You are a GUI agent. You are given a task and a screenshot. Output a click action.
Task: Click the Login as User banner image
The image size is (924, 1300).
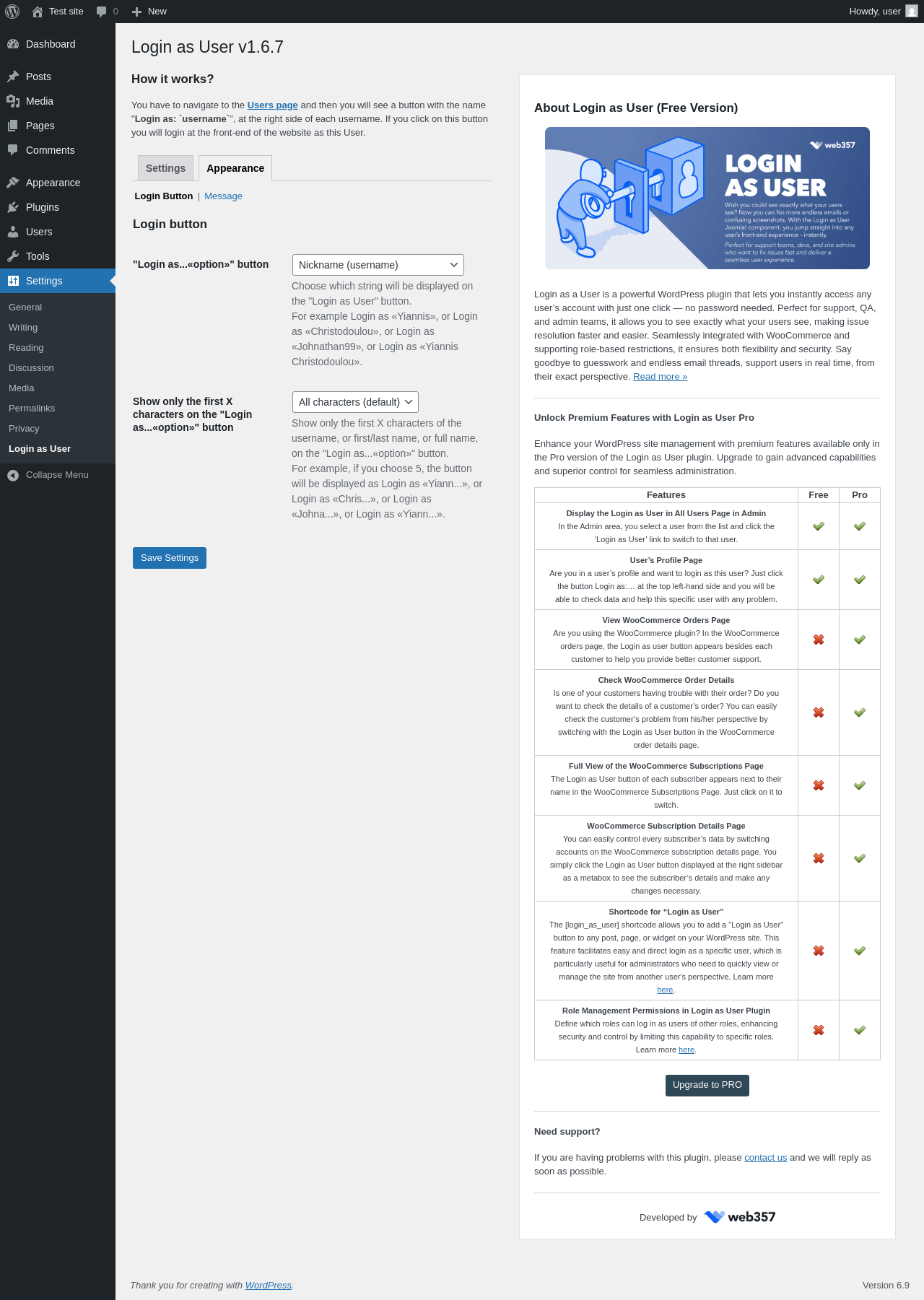pyautogui.click(x=707, y=199)
